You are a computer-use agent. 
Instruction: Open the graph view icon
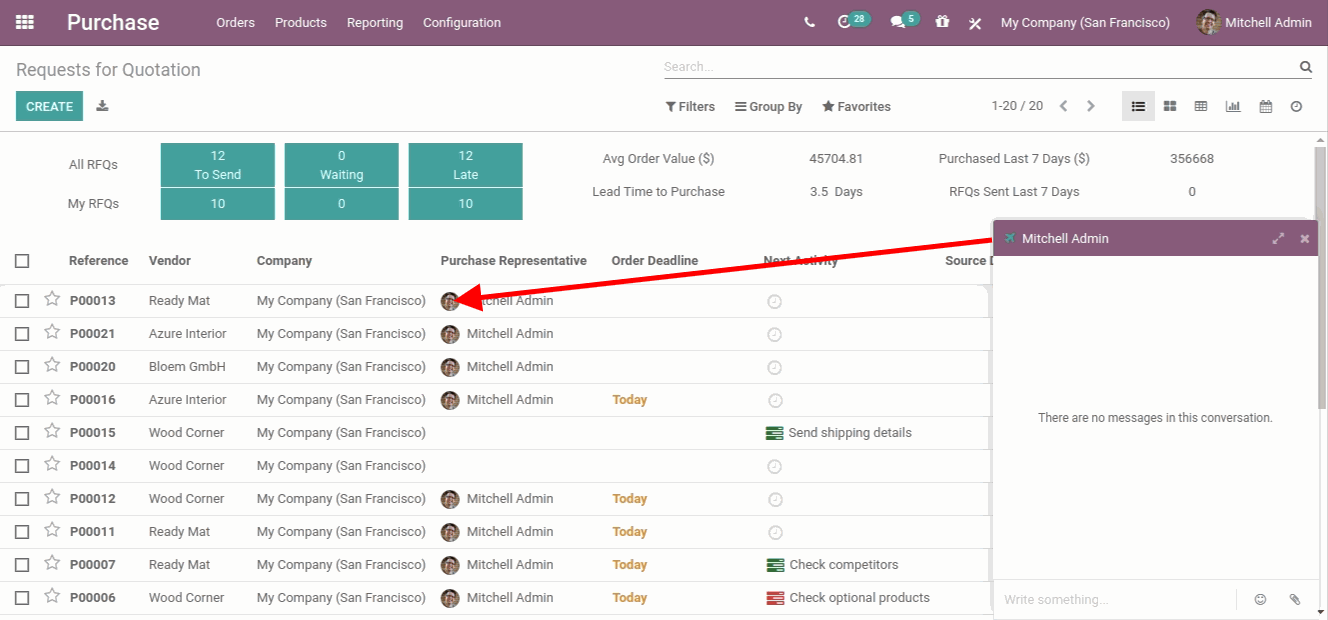[x=1233, y=106]
